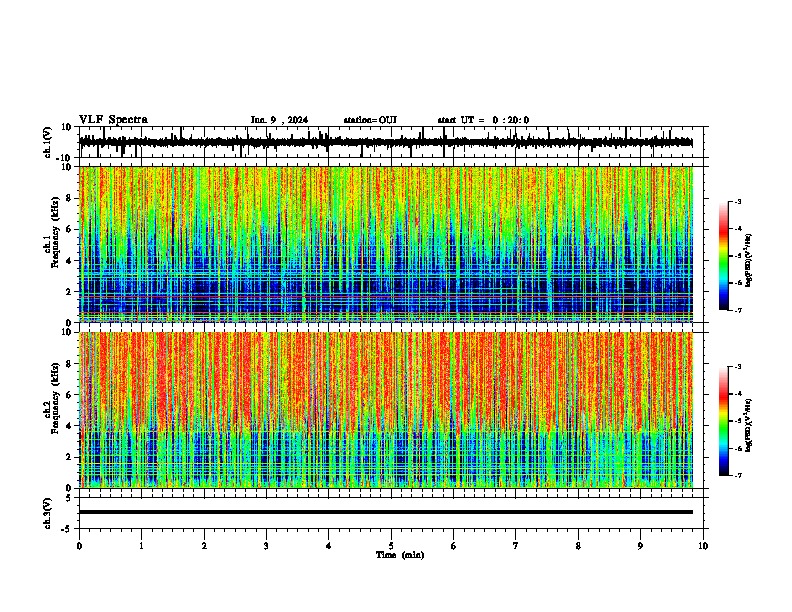The height and width of the screenshot is (612, 792).
Task: Click the 'ch.1(V)' waveform axis label
Action: pos(48,142)
